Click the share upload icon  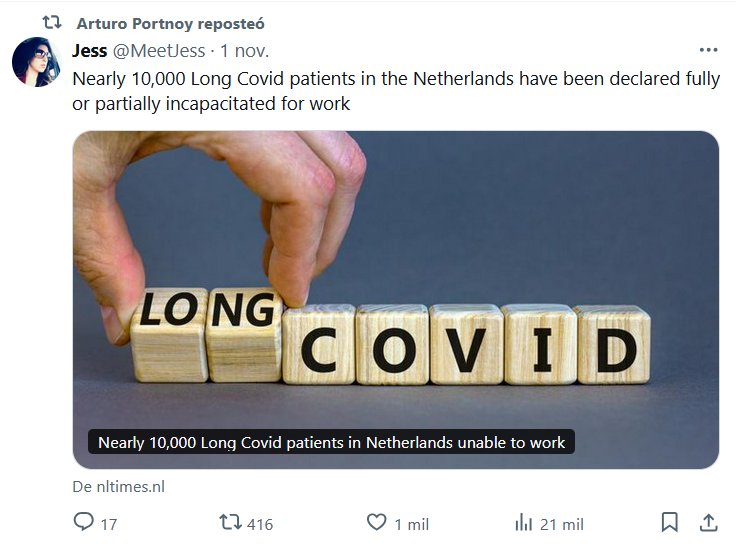click(707, 522)
